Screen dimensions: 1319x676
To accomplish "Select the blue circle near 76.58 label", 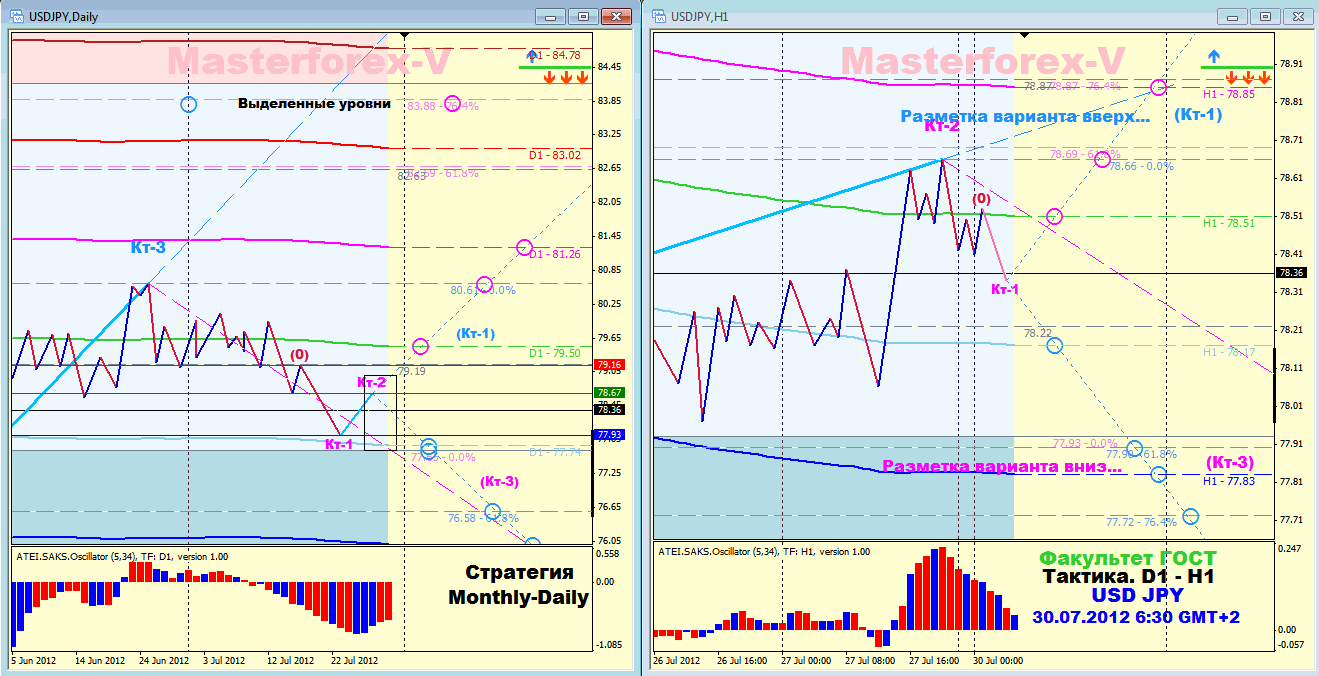I will (492, 512).
